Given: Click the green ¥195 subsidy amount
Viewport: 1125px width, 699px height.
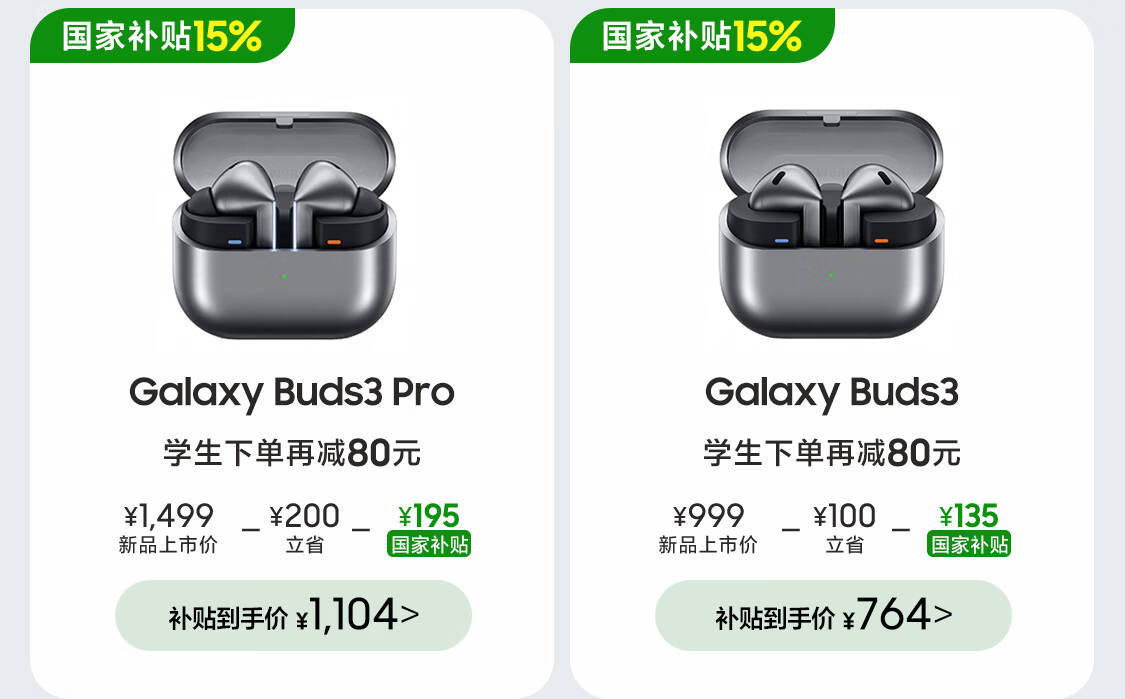Looking at the screenshot, I should coord(429,516).
